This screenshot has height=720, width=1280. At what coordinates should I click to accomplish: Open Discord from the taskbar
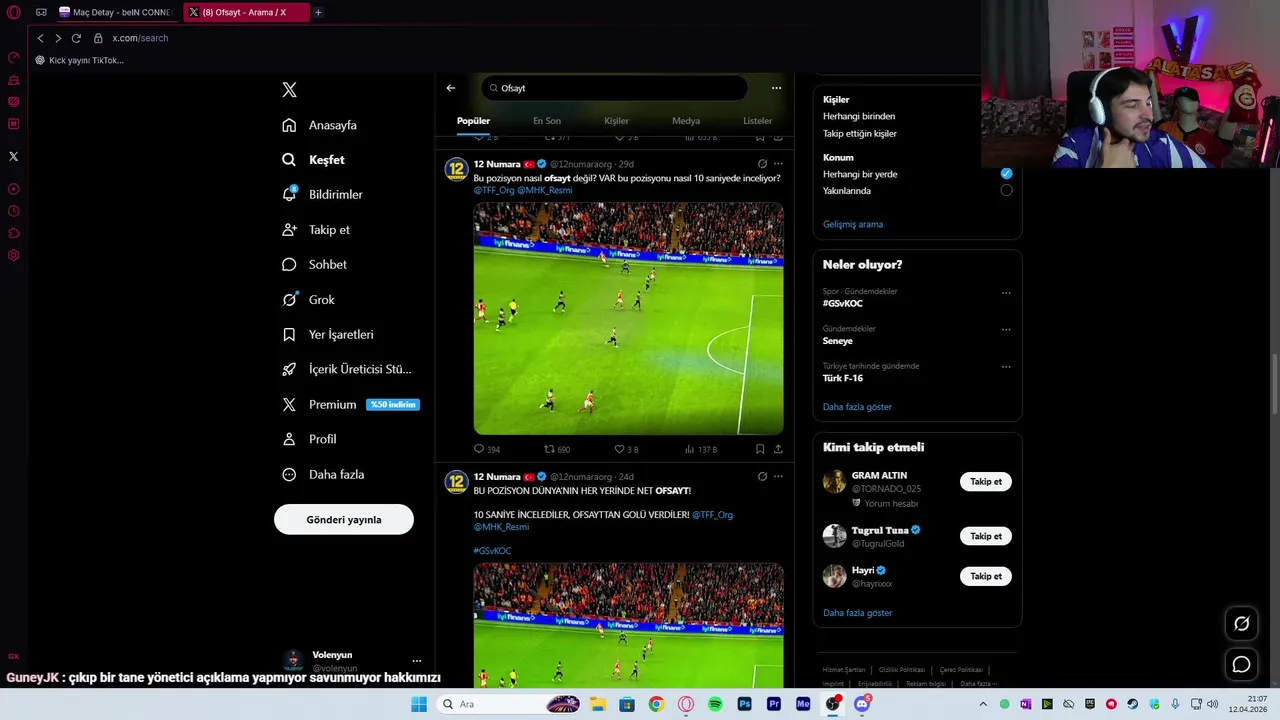click(862, 704)
